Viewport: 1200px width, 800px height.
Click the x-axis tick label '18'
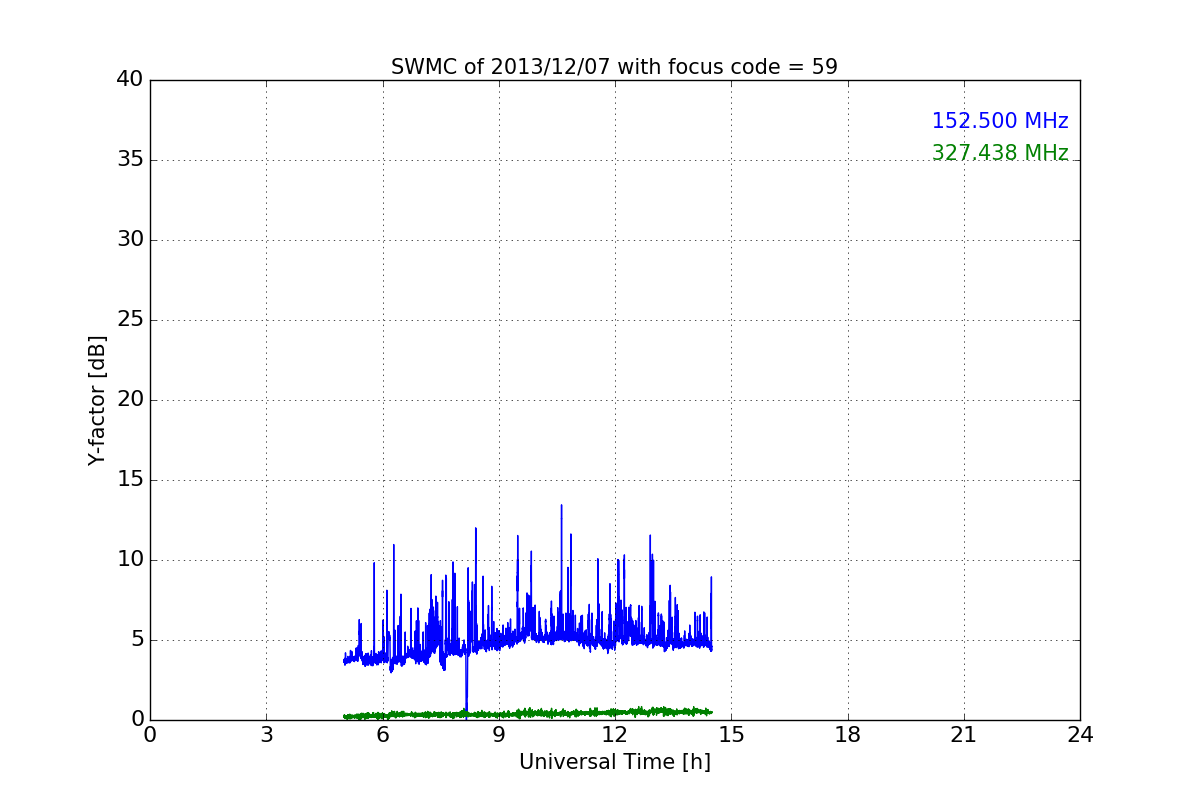click(x=848, y=734)
